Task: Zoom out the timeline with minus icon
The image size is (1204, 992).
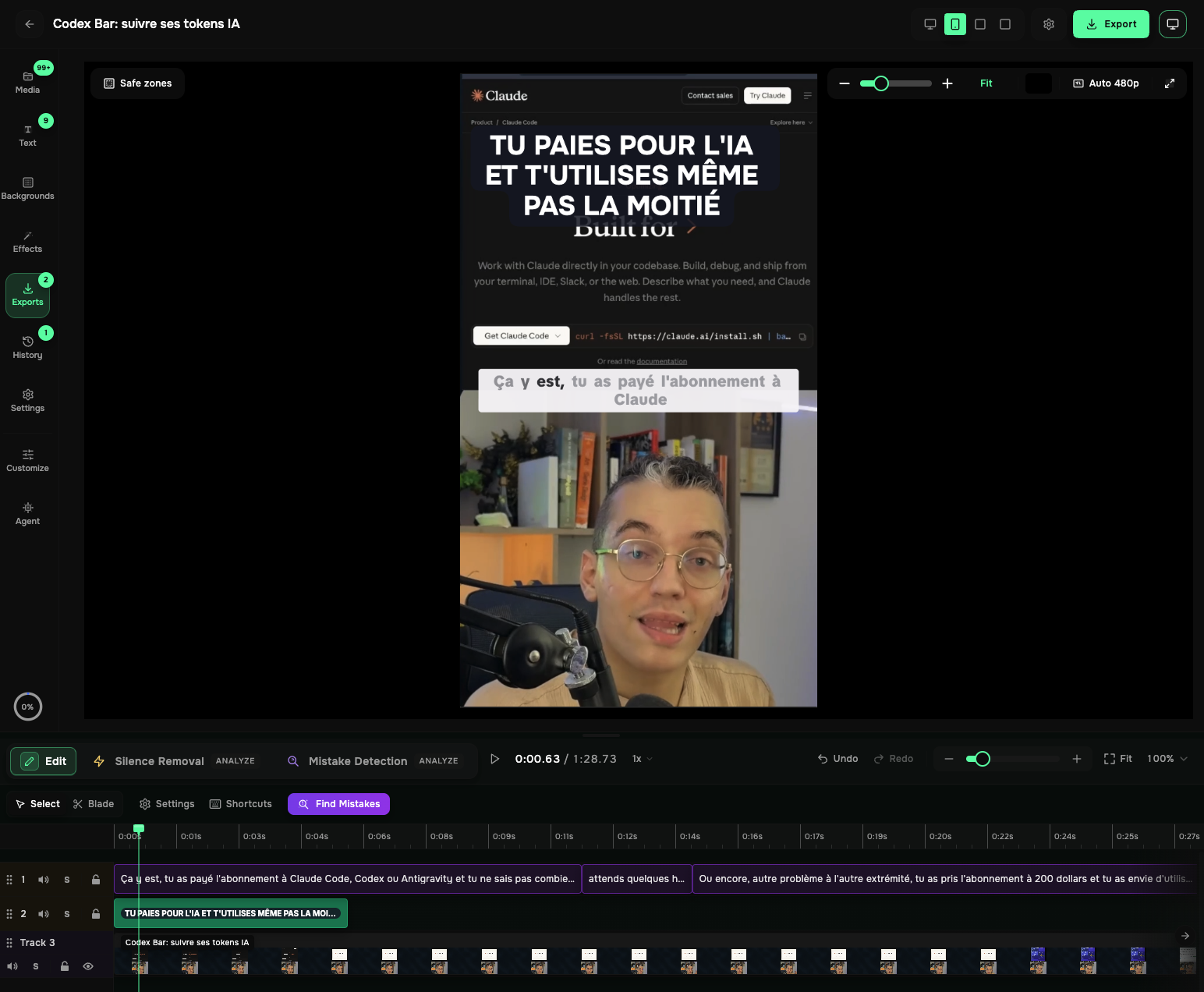Action: 949,759
